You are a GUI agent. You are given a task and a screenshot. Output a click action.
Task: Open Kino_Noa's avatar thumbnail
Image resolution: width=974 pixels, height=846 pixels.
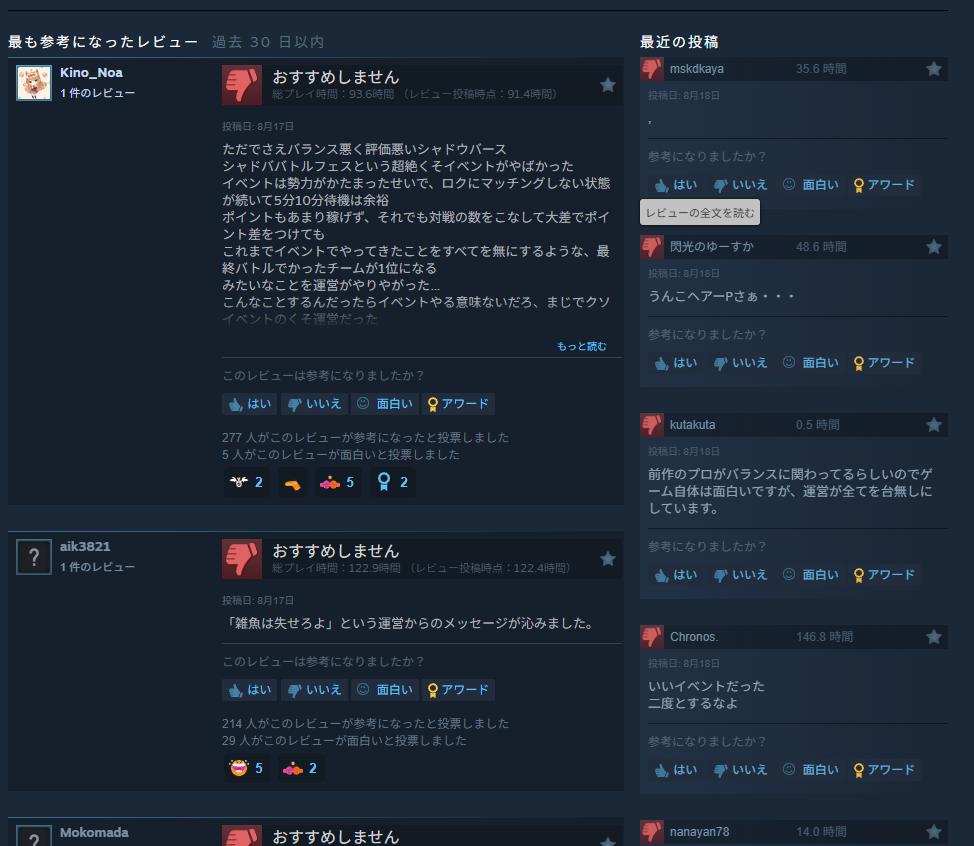point(34,83)
